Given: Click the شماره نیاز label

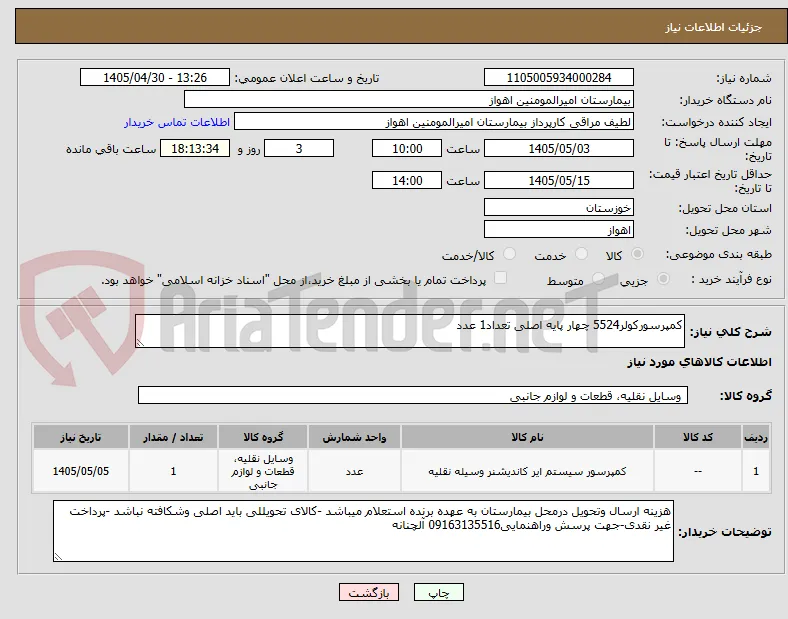Looking at the screenshot, I should tap(744, 78).
